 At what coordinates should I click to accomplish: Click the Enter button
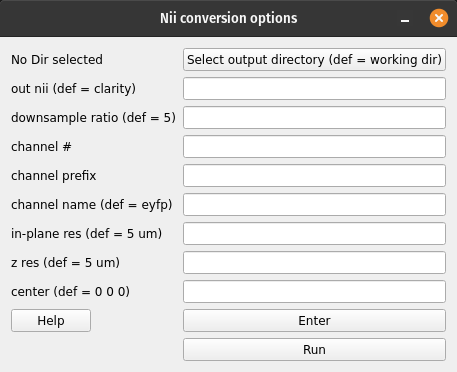coord(314,321)
